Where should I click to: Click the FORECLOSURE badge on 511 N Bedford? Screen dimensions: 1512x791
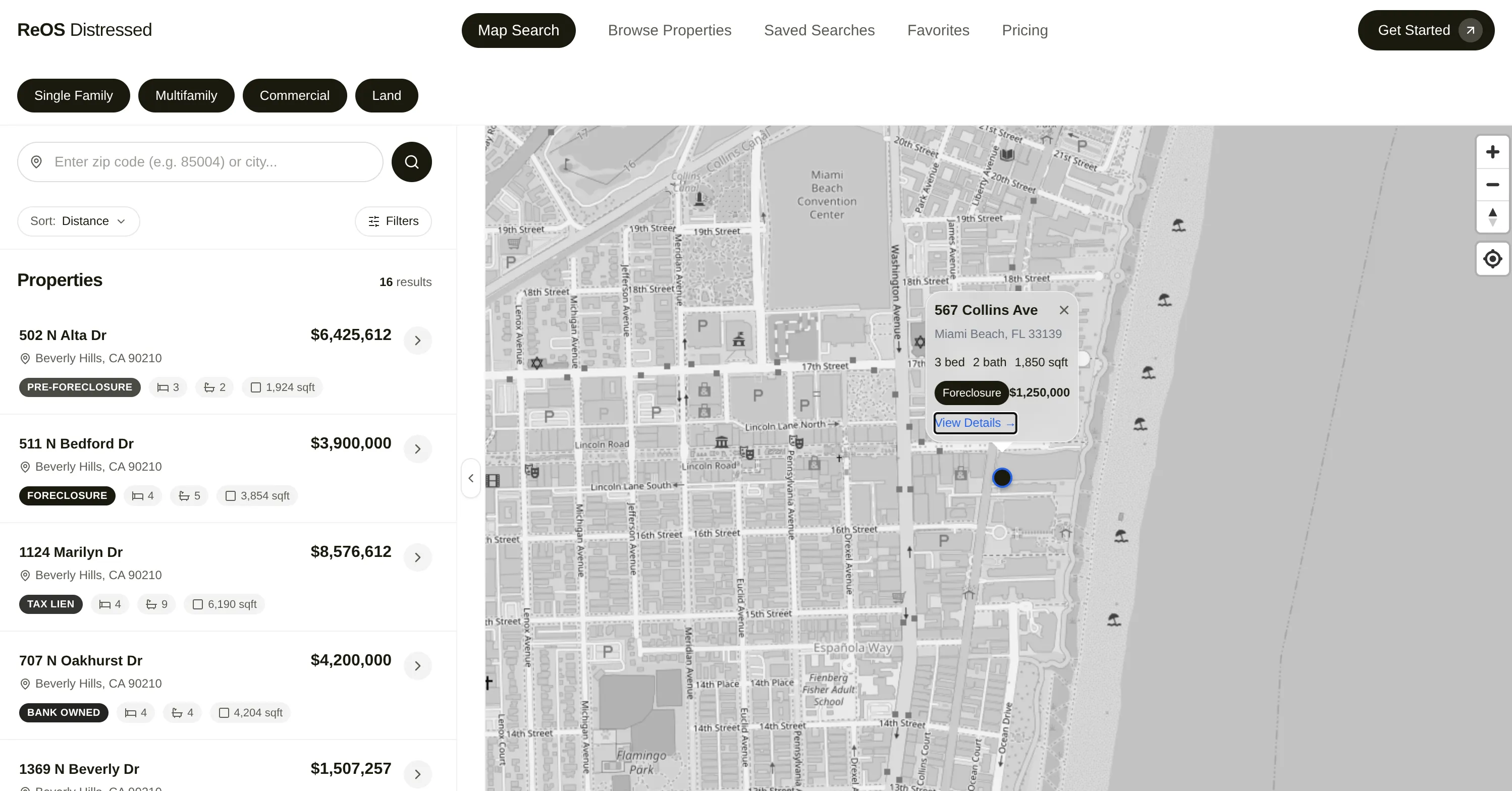click(68, 496)
